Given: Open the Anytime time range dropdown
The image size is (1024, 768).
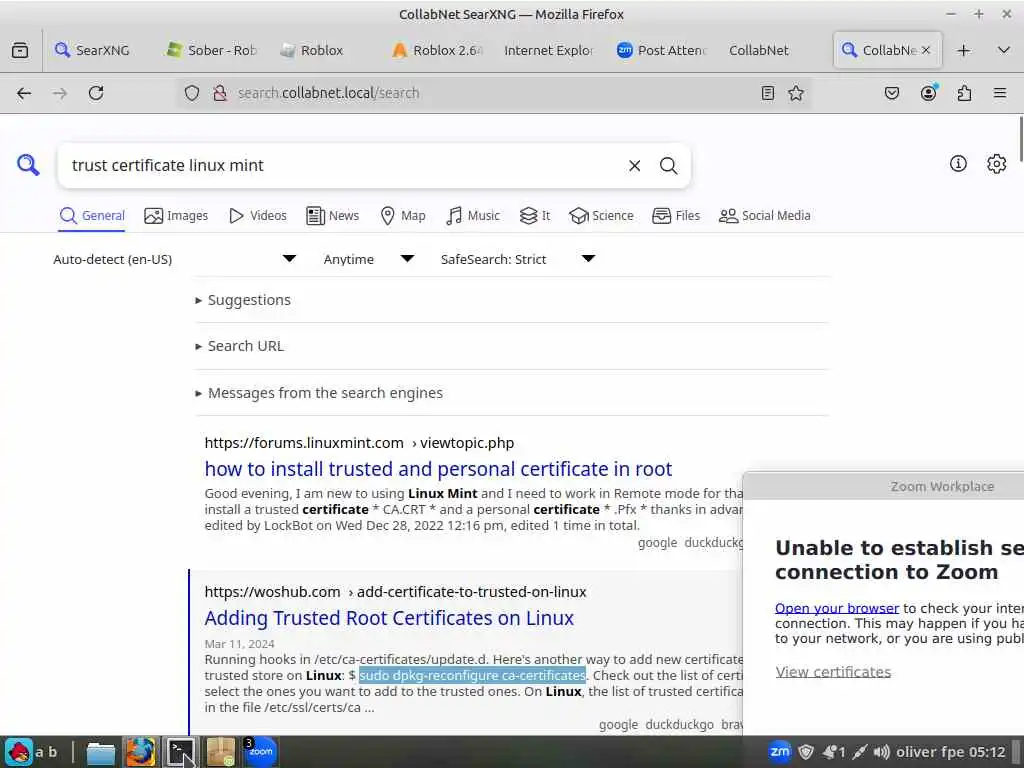Looking at the screenshot, I should [368, 259].
